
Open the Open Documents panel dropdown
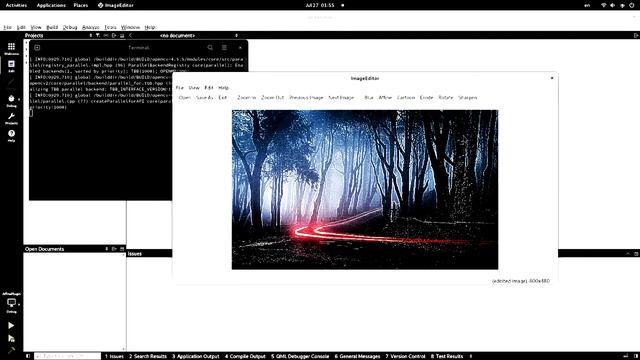click(x=107, y=249)
